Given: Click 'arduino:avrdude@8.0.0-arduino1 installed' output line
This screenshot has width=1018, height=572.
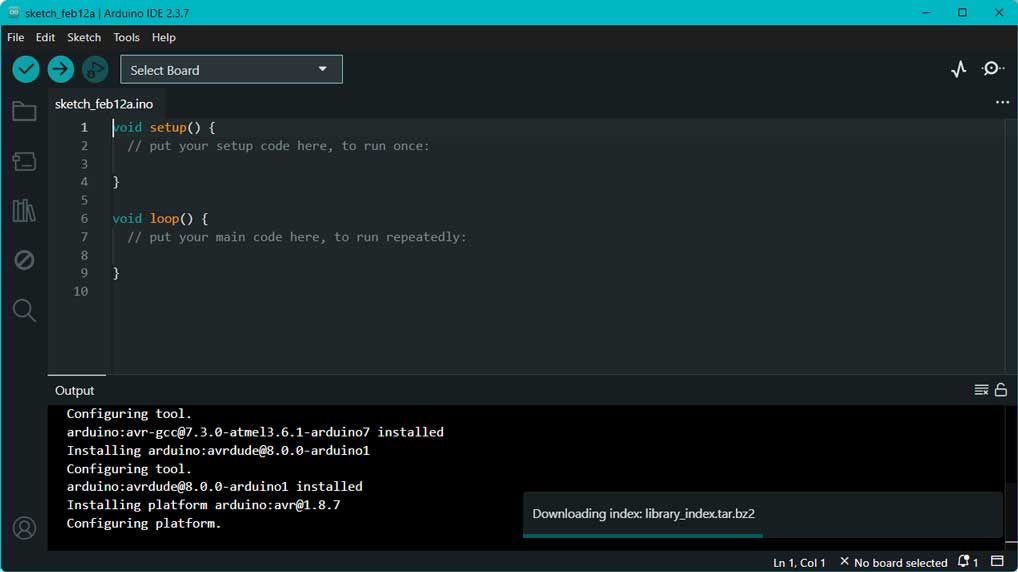Looking at the screenshot, I should pos(214,486).
